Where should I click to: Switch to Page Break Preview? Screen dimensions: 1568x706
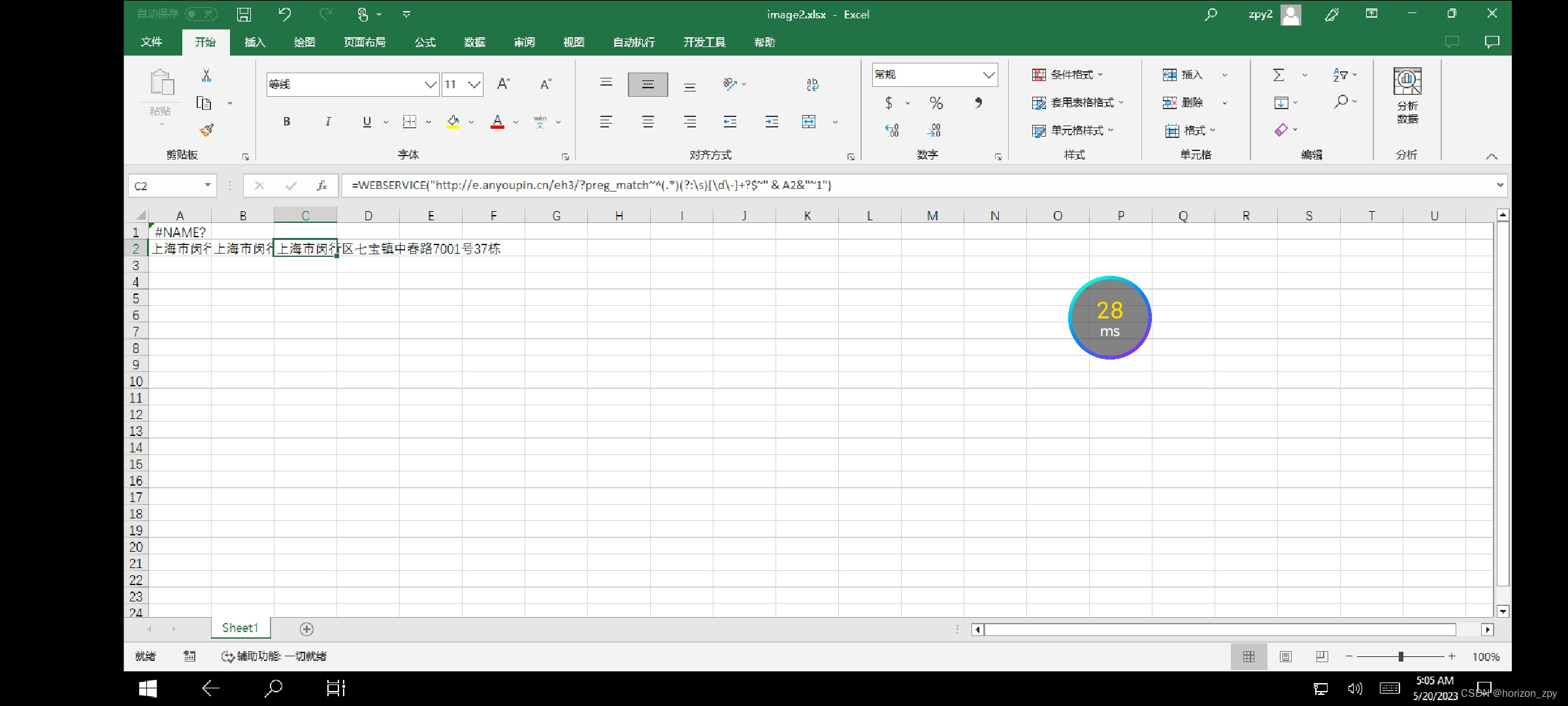(1322, 656)
